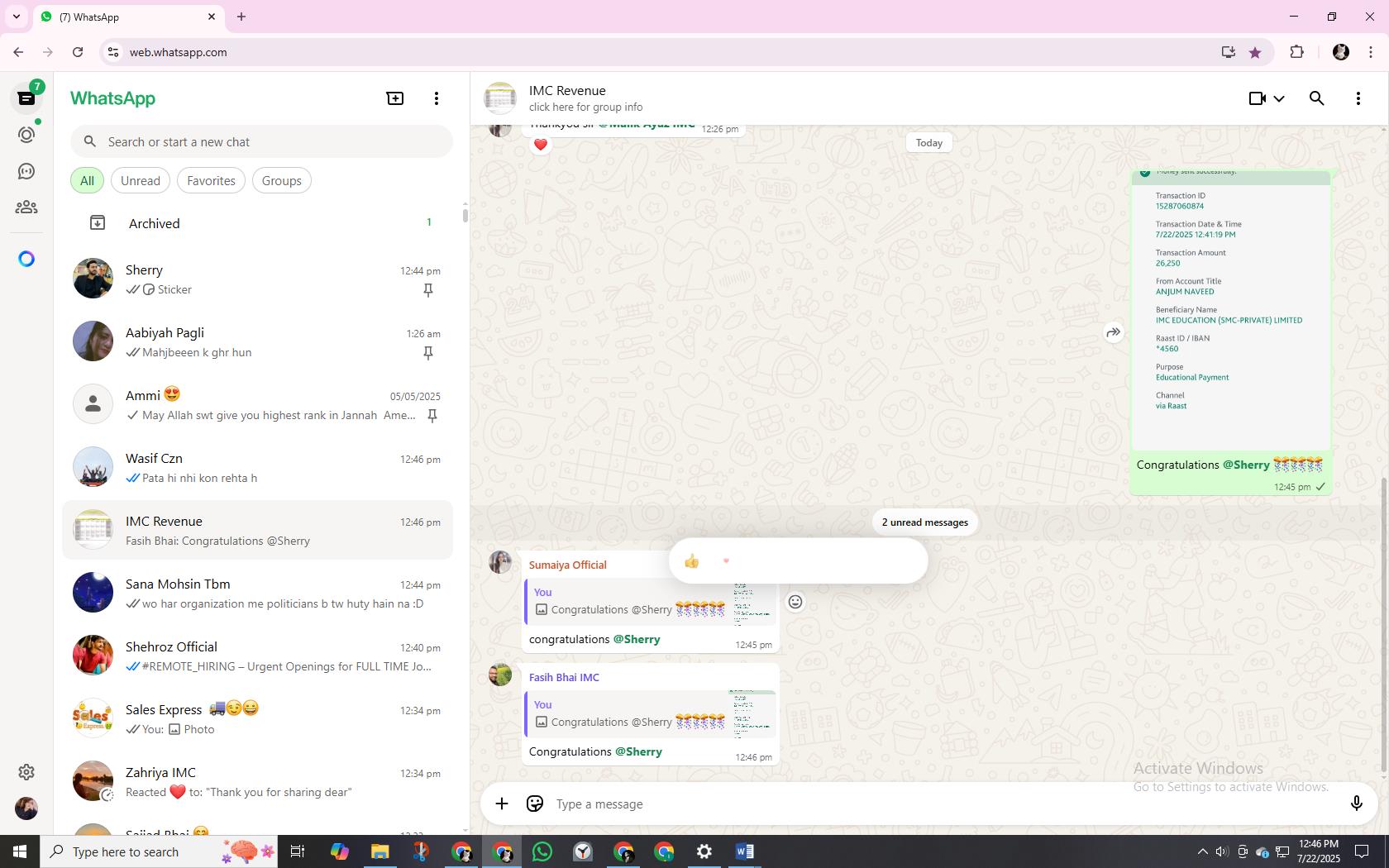Open attach plus icon in composer

(502, 804)
